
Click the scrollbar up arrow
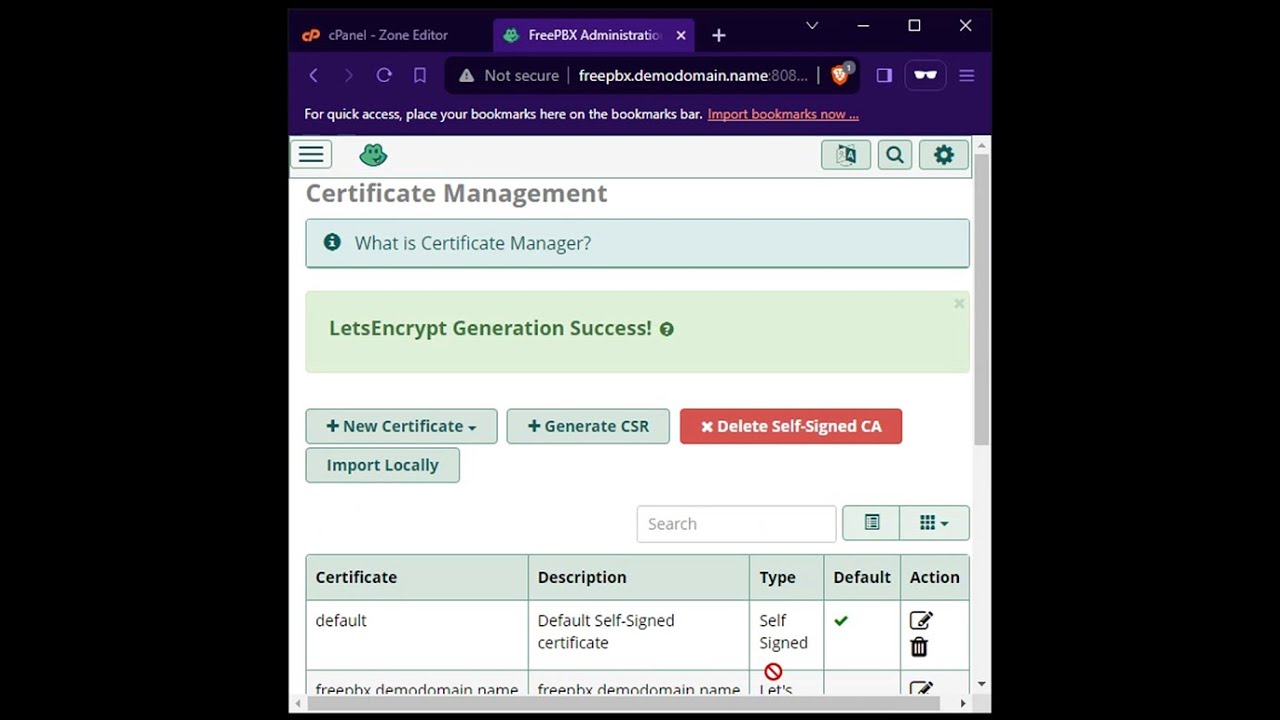[981, 146]
